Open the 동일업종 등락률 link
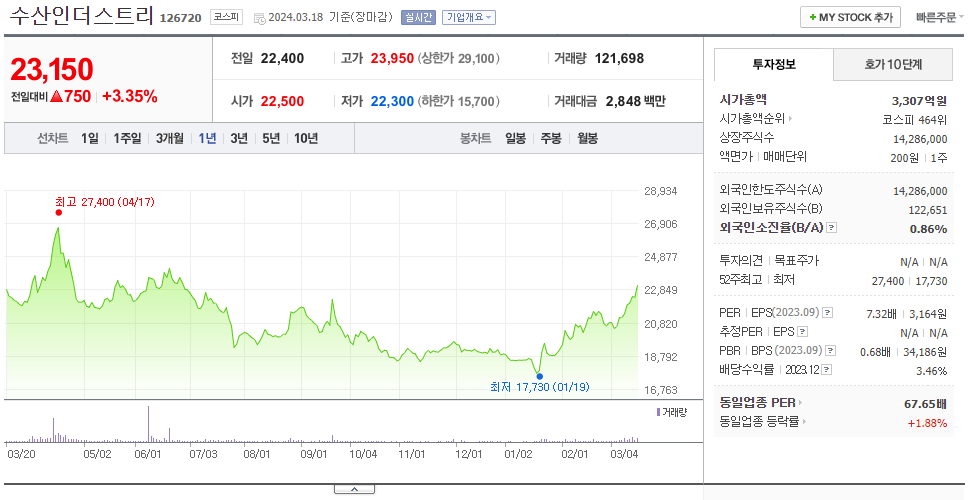The width and height of the screenshot is (968, 500). point(759,422)
